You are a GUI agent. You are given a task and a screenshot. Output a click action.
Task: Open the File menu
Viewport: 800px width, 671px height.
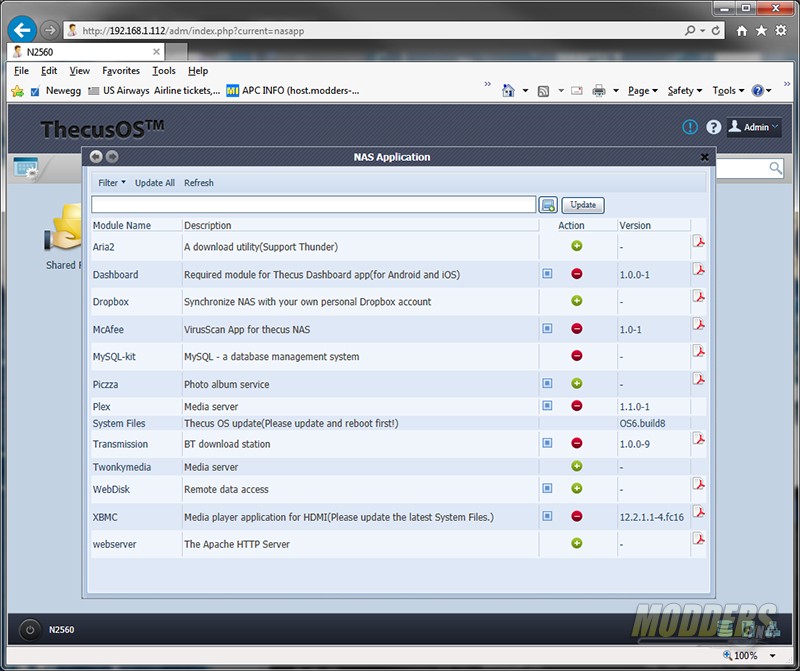pyautogui.click(x=21, y=71)
